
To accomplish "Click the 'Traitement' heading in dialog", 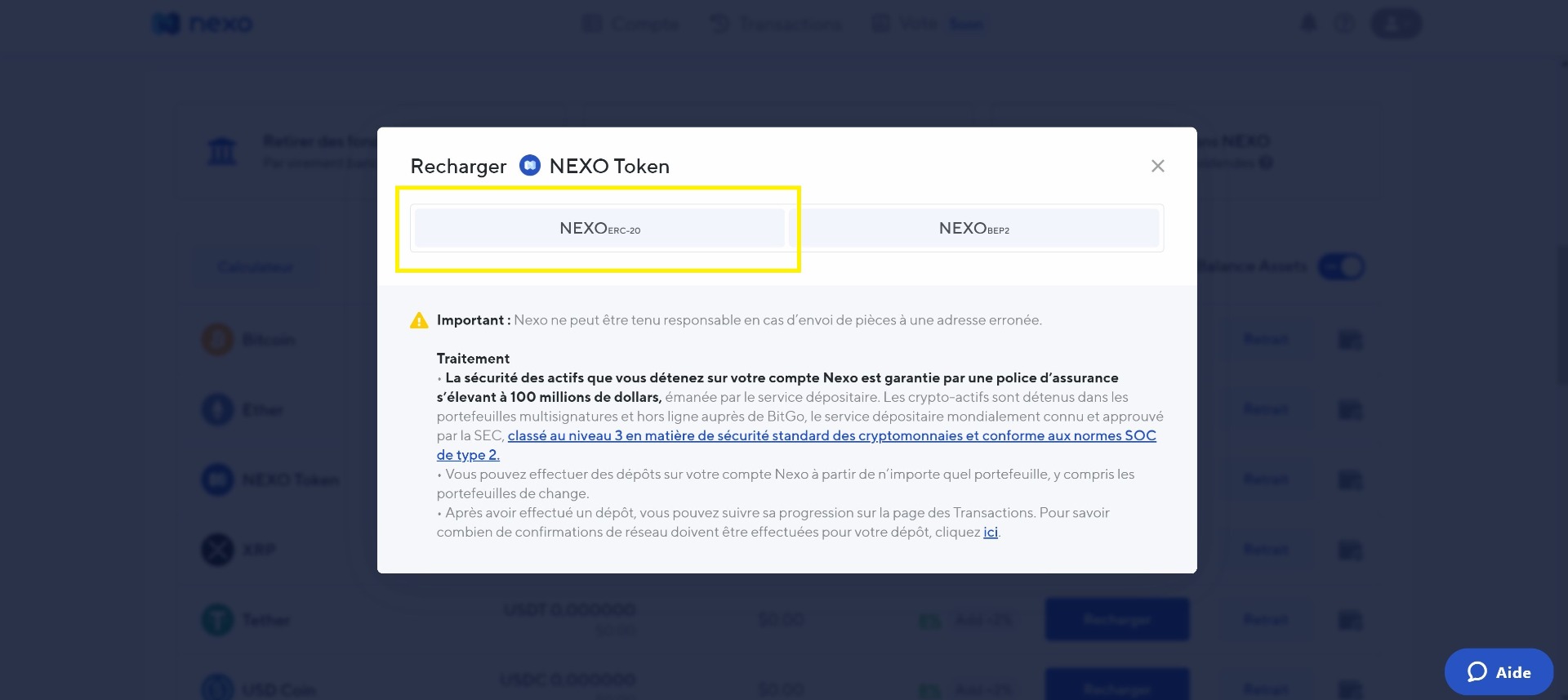I will (x=473, y=359).
